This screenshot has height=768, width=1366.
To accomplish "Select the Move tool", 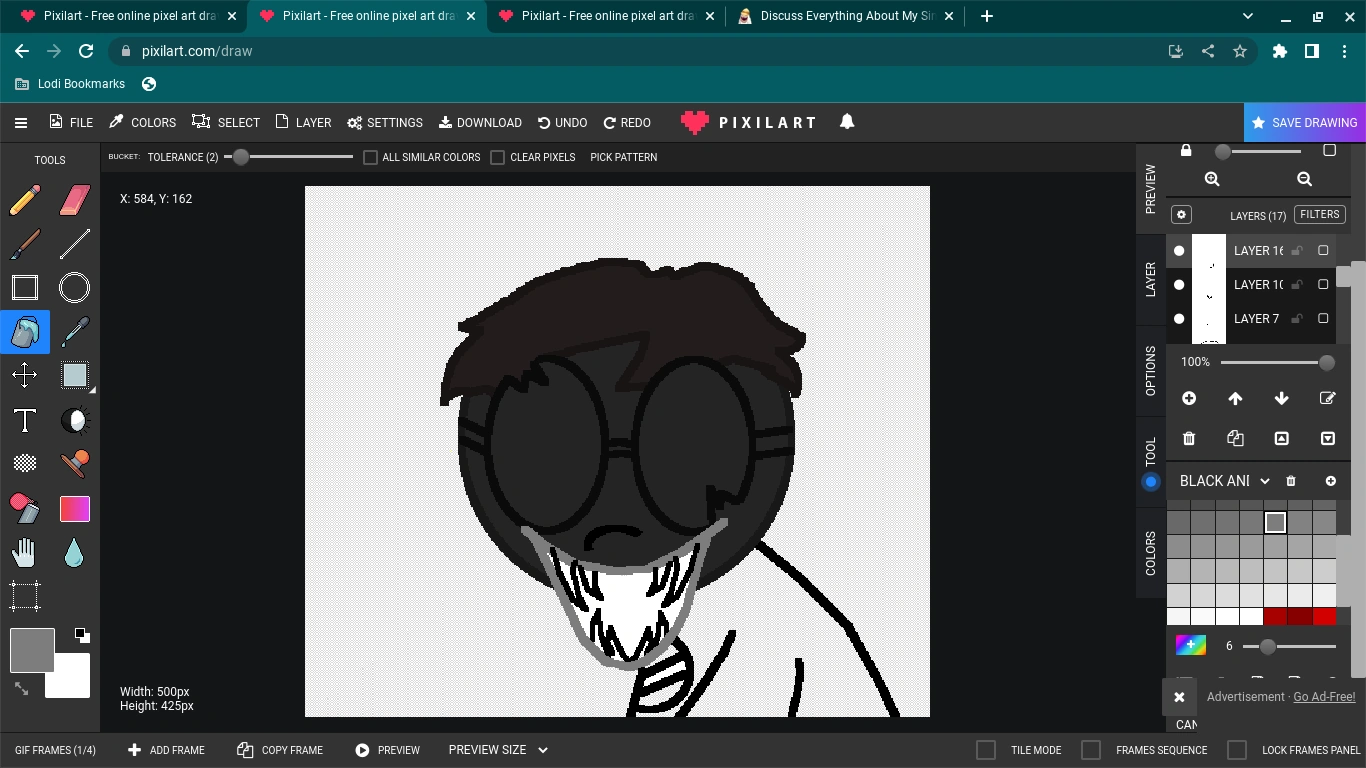I will click(x=24, y=375).
